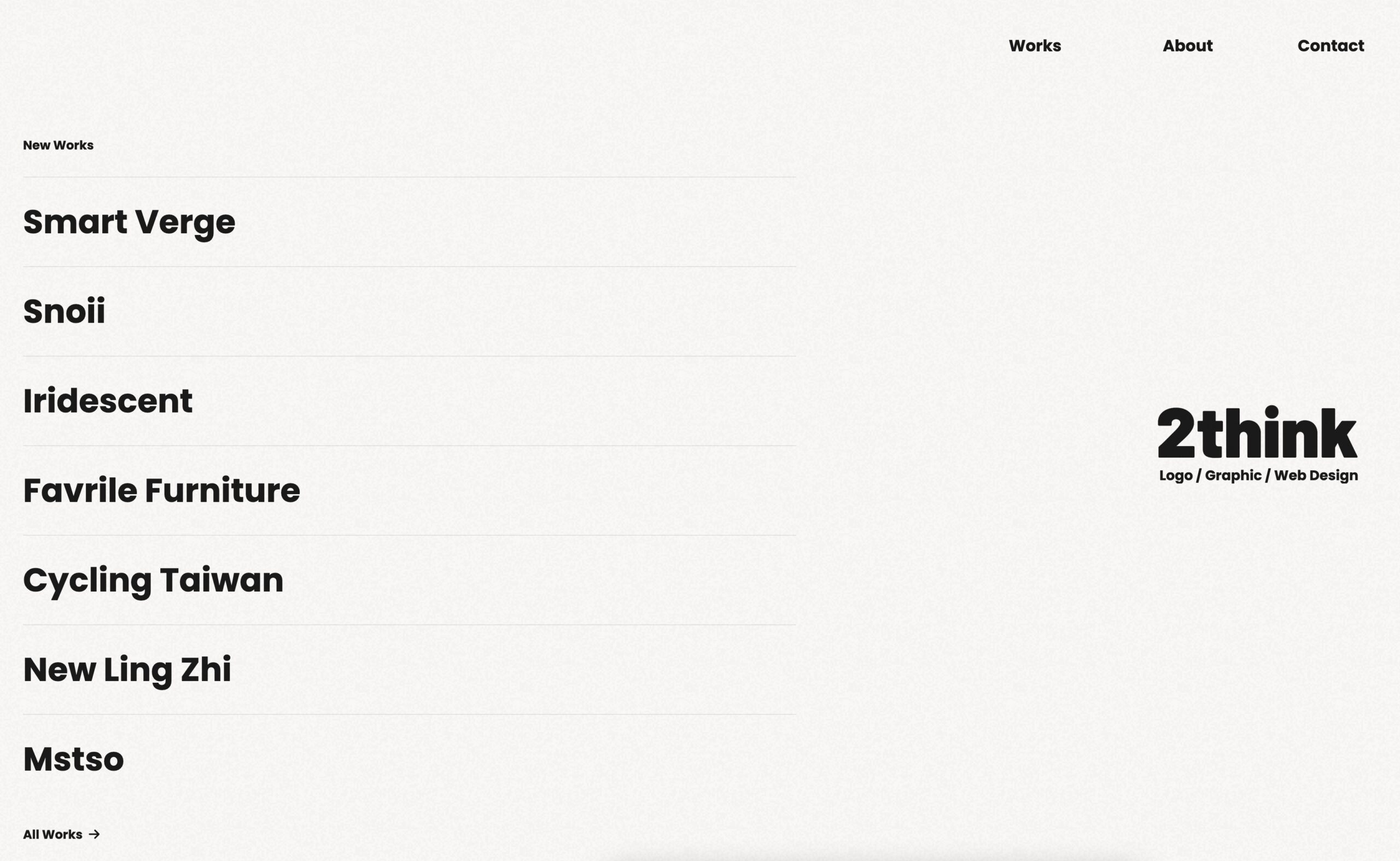Open the Smart Verge project

(129, 222)
